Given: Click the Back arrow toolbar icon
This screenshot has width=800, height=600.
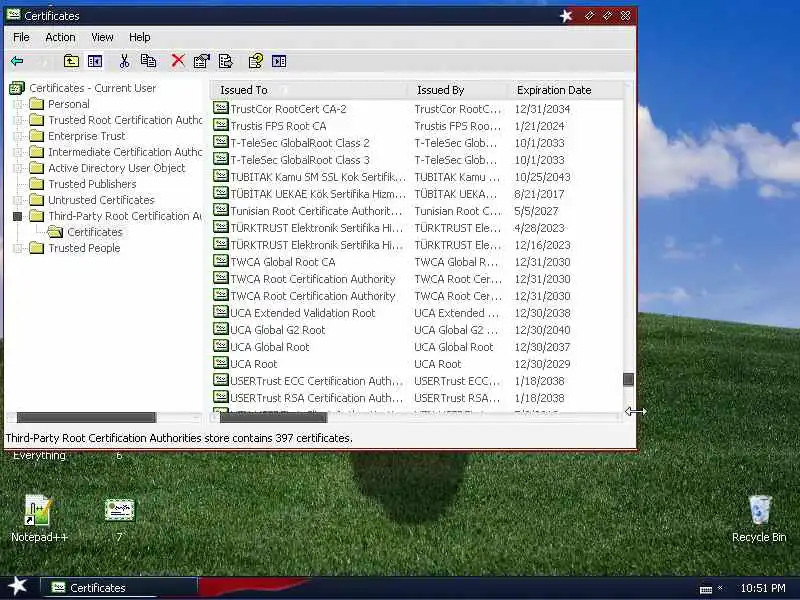Looking at the screenshot, I should [17, 61].
